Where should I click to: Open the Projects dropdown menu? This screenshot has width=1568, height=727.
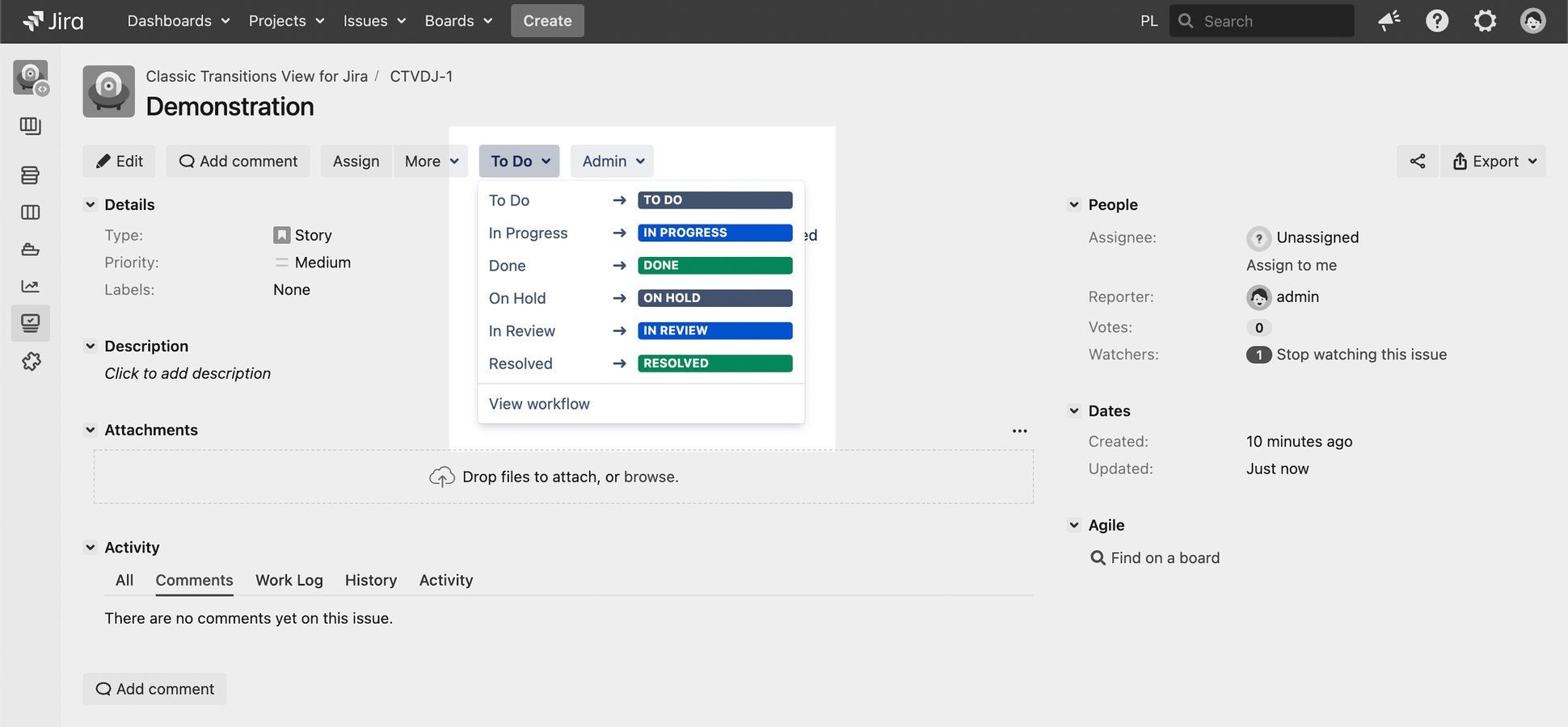coord(286,21)
